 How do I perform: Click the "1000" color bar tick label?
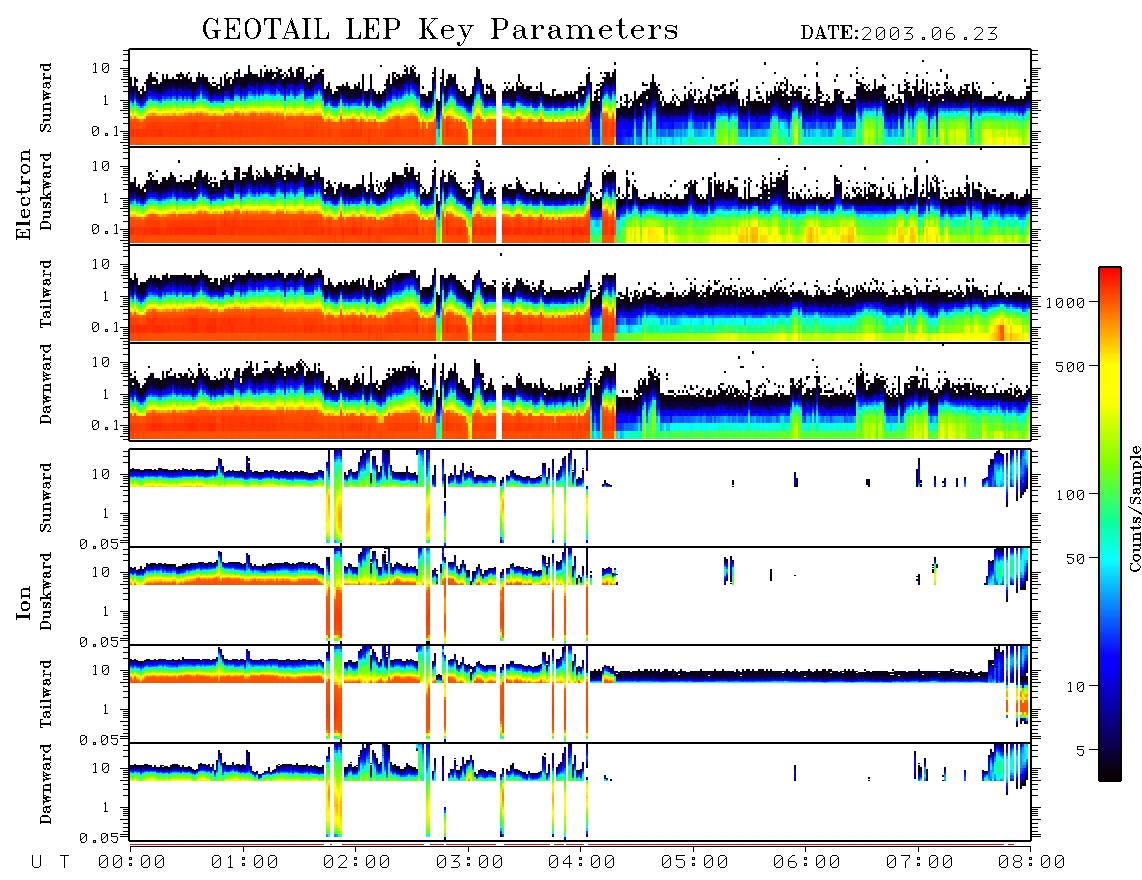pyautogui.click(x=1065, y=302)
